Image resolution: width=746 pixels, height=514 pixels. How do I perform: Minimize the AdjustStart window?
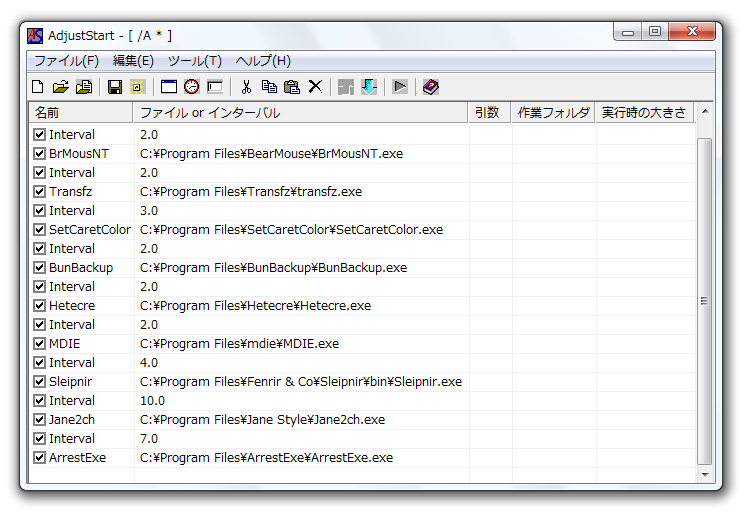[x=628, y=32]
